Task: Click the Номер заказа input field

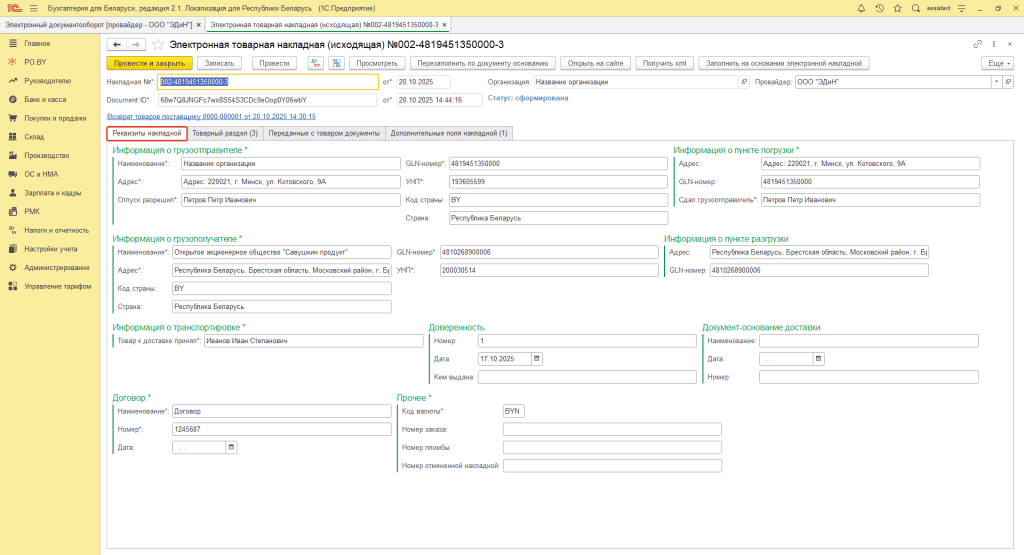Action: [612, 429]
